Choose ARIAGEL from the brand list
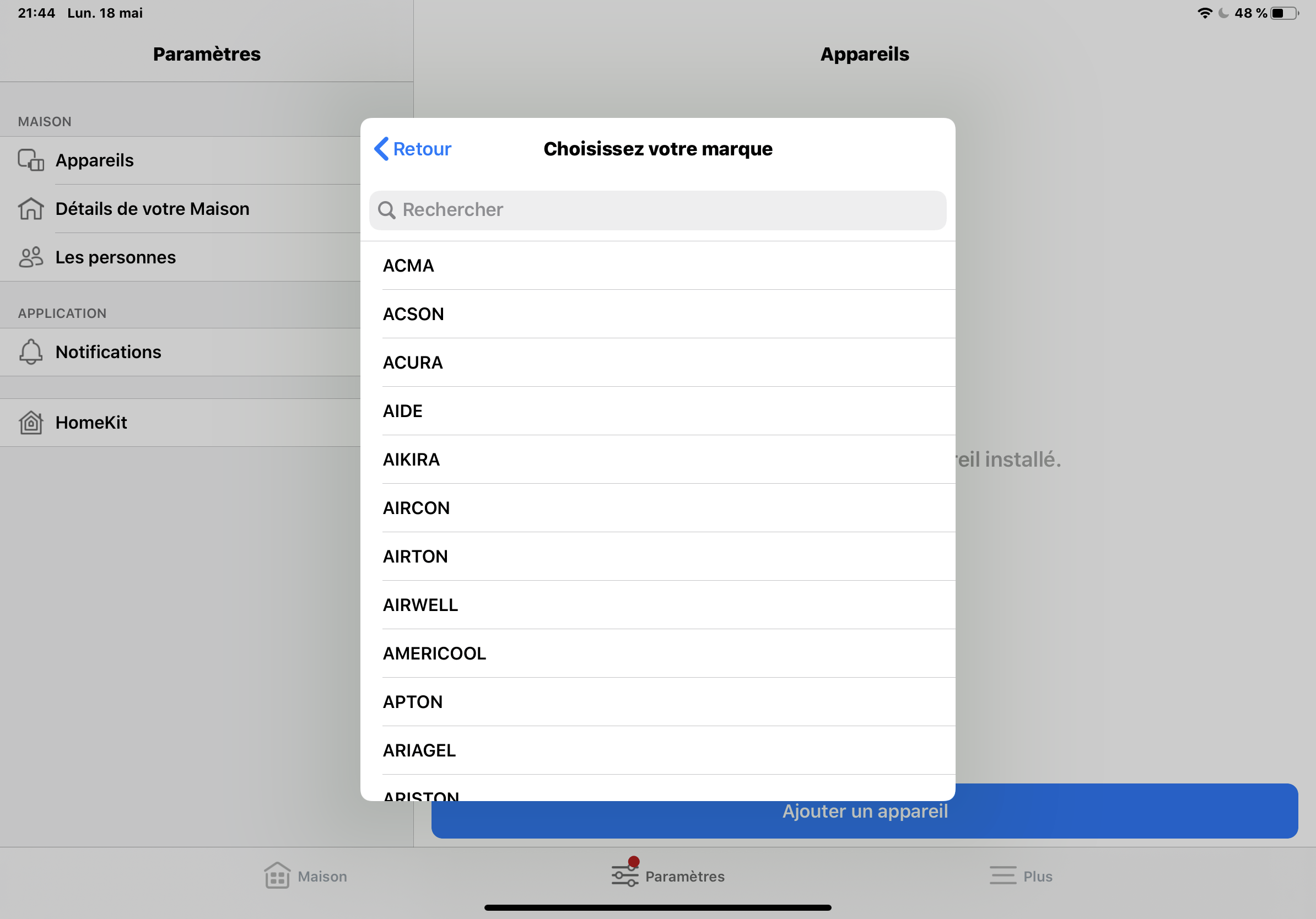Viewport: 1316px width, 919px height. [657, 750]
